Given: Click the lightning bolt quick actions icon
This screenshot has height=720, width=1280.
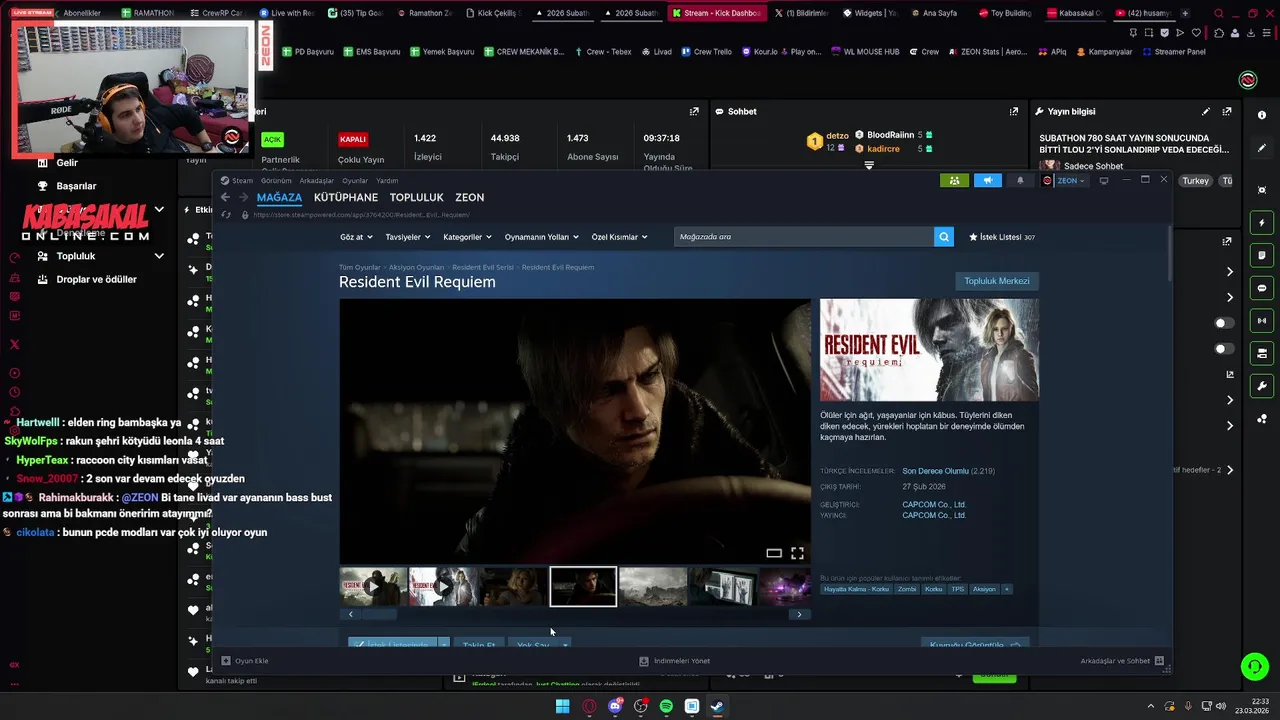Looking at the screenshot, I should 1262,222.
